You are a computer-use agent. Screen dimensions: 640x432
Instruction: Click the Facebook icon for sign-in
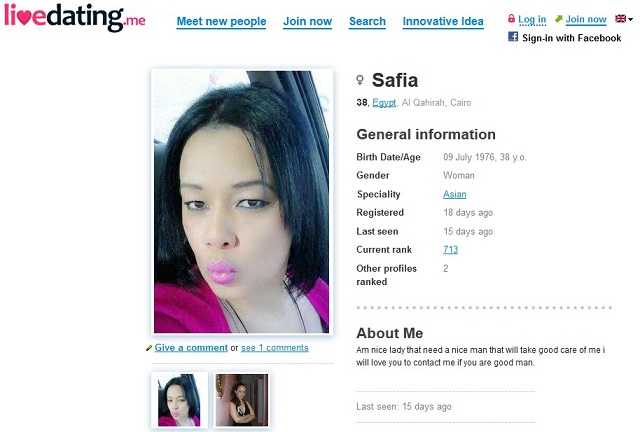[x=513, y=37]
